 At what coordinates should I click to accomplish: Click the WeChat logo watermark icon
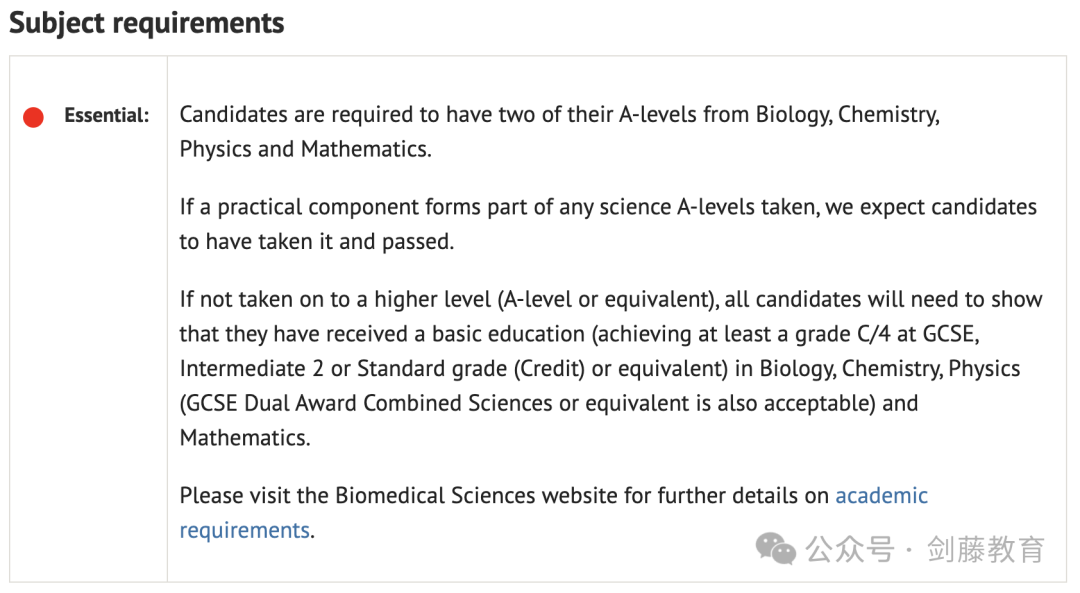776,549
